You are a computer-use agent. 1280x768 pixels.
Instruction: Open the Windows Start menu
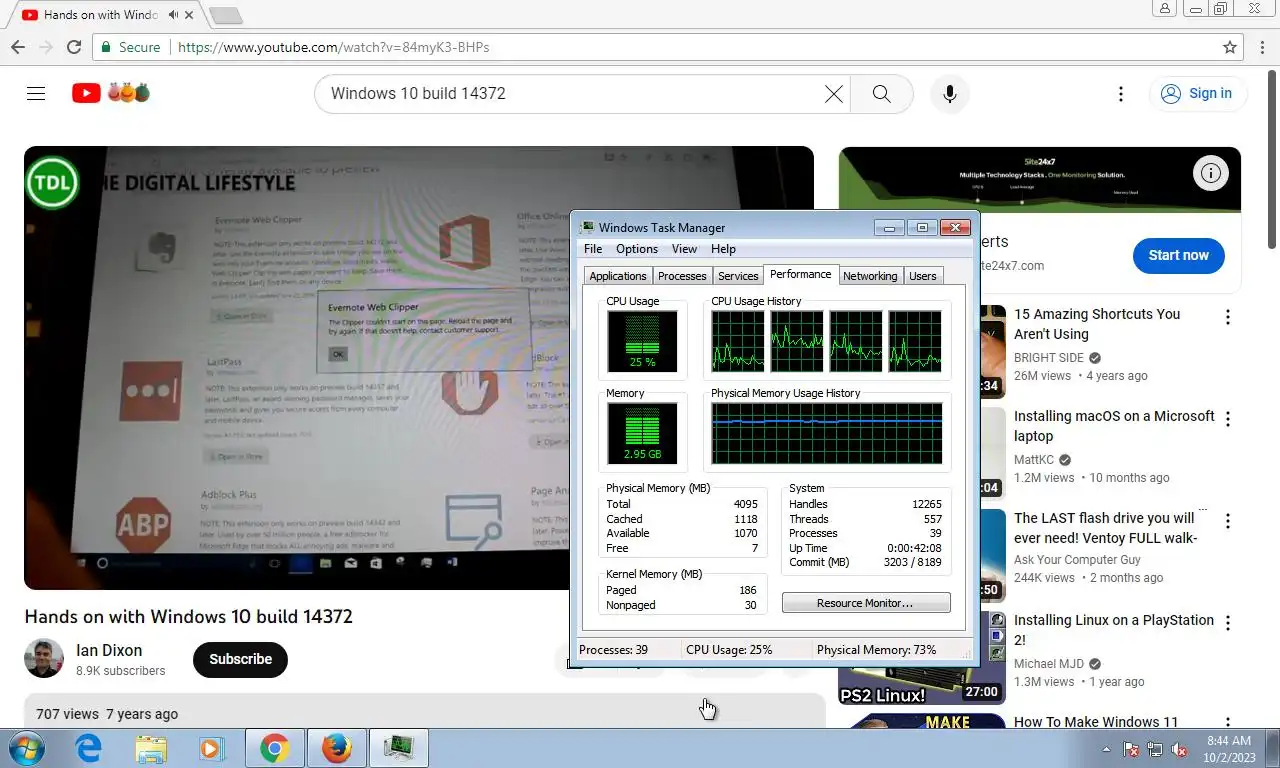coord(26,748)
